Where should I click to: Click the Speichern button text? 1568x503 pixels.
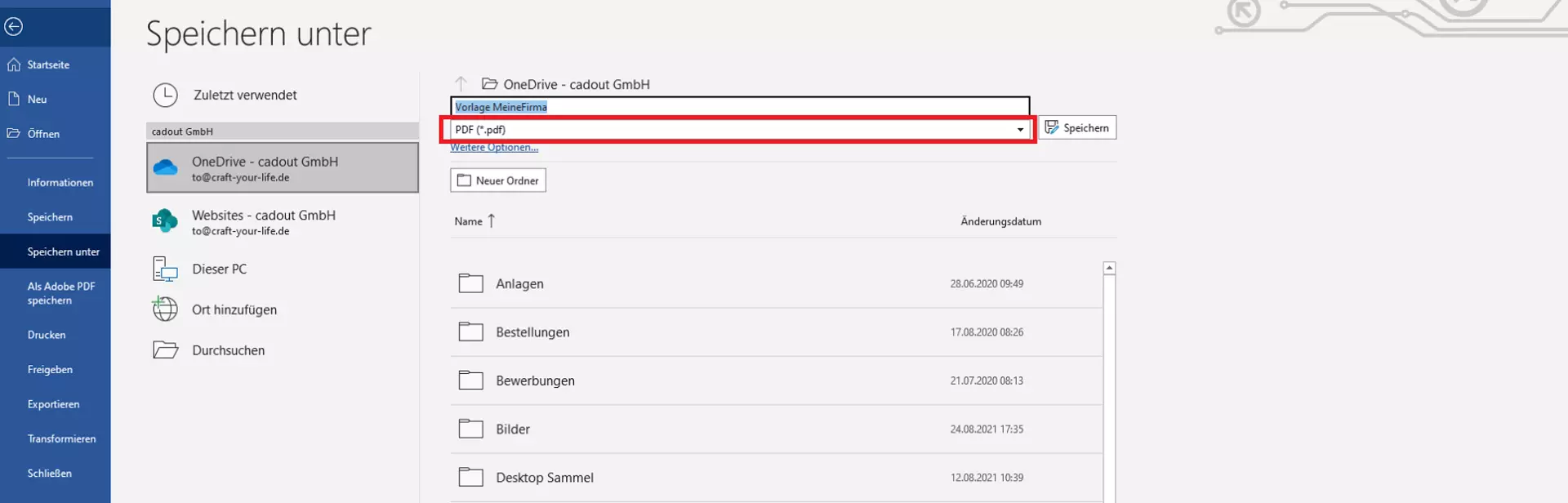[1086, 128]
